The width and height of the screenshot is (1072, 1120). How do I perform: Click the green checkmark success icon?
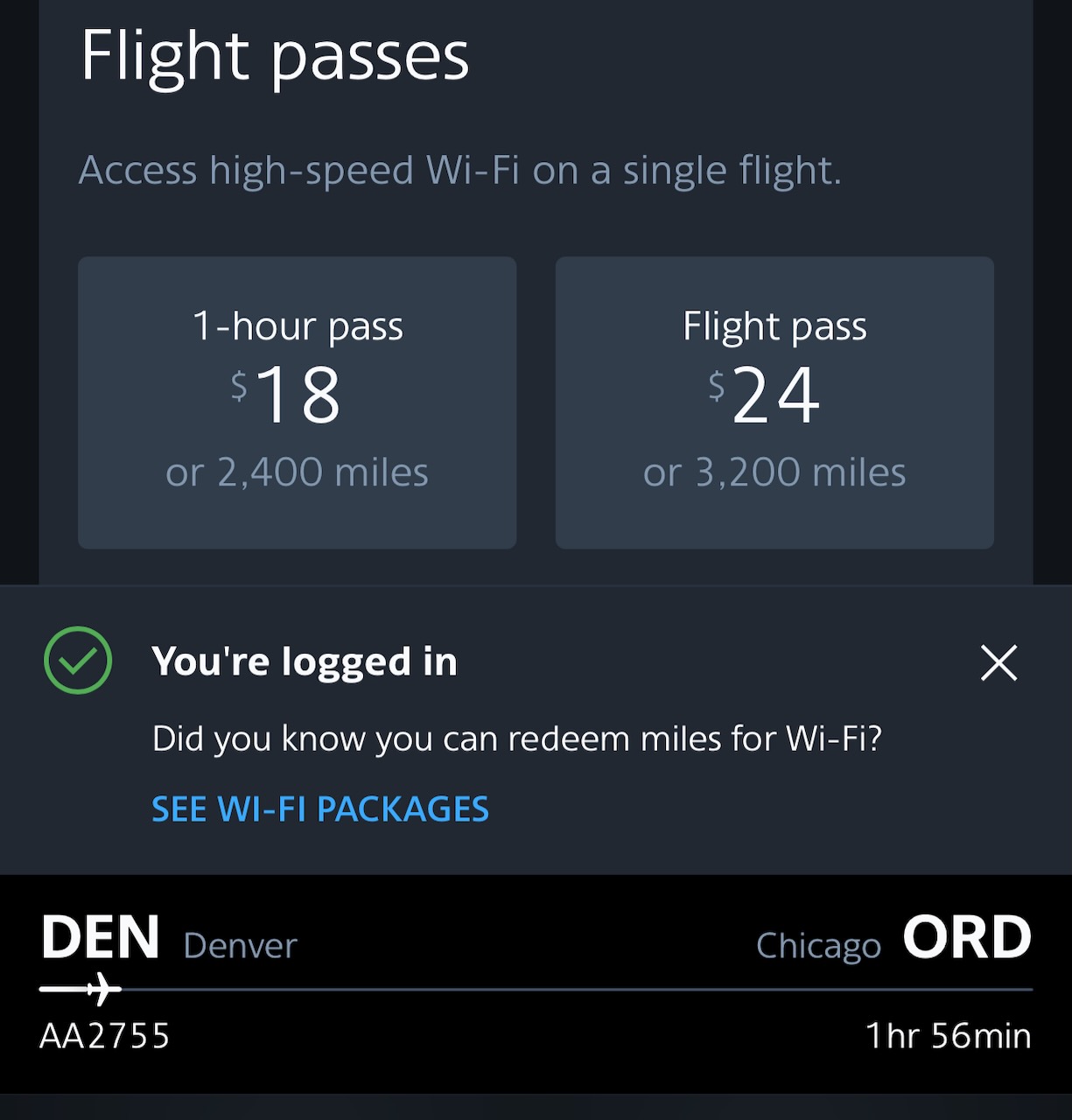tap(78, 661)
